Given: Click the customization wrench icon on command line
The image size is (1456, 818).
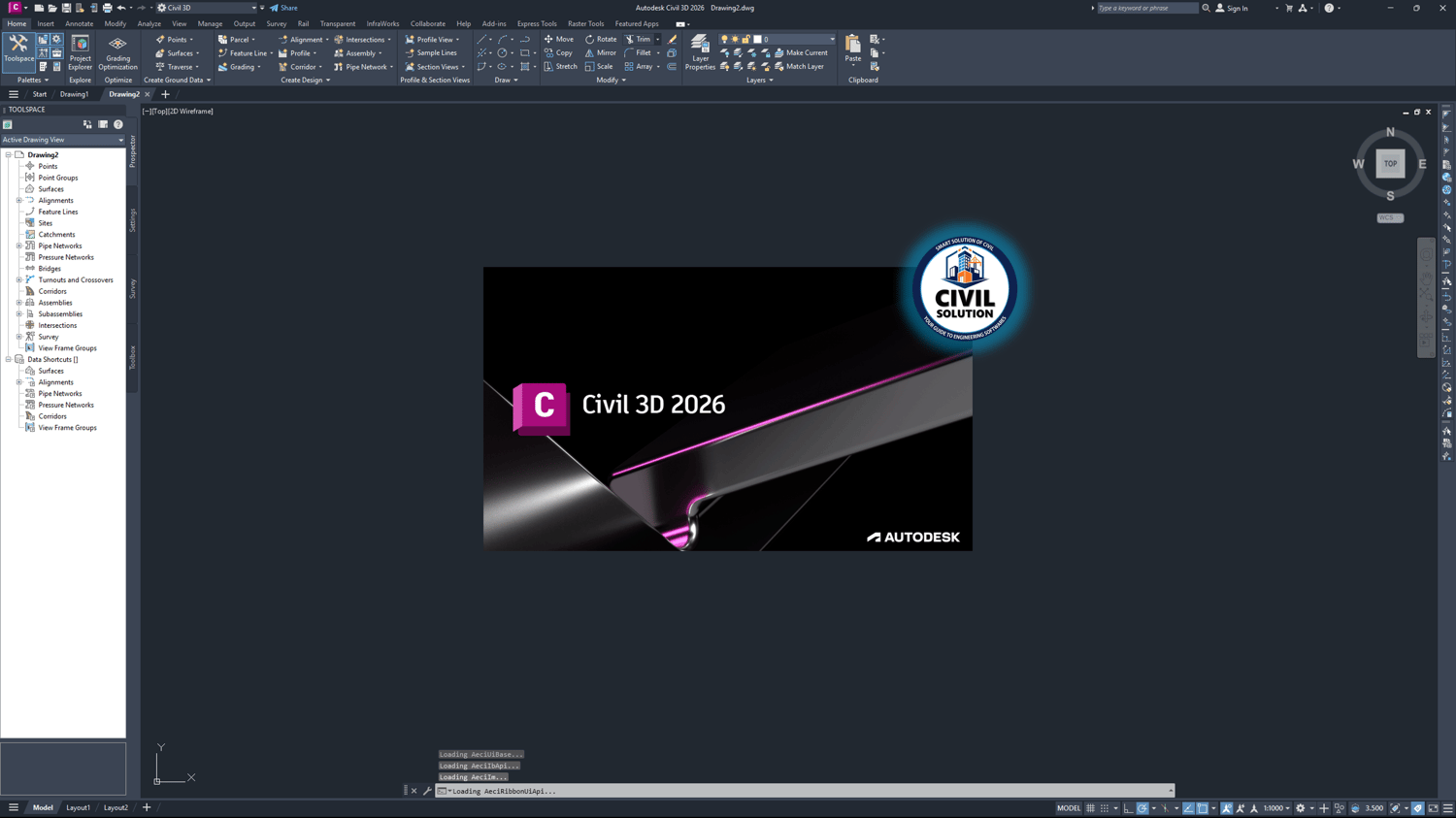Looking at the screenshot, I should click(x=427, y=791).
